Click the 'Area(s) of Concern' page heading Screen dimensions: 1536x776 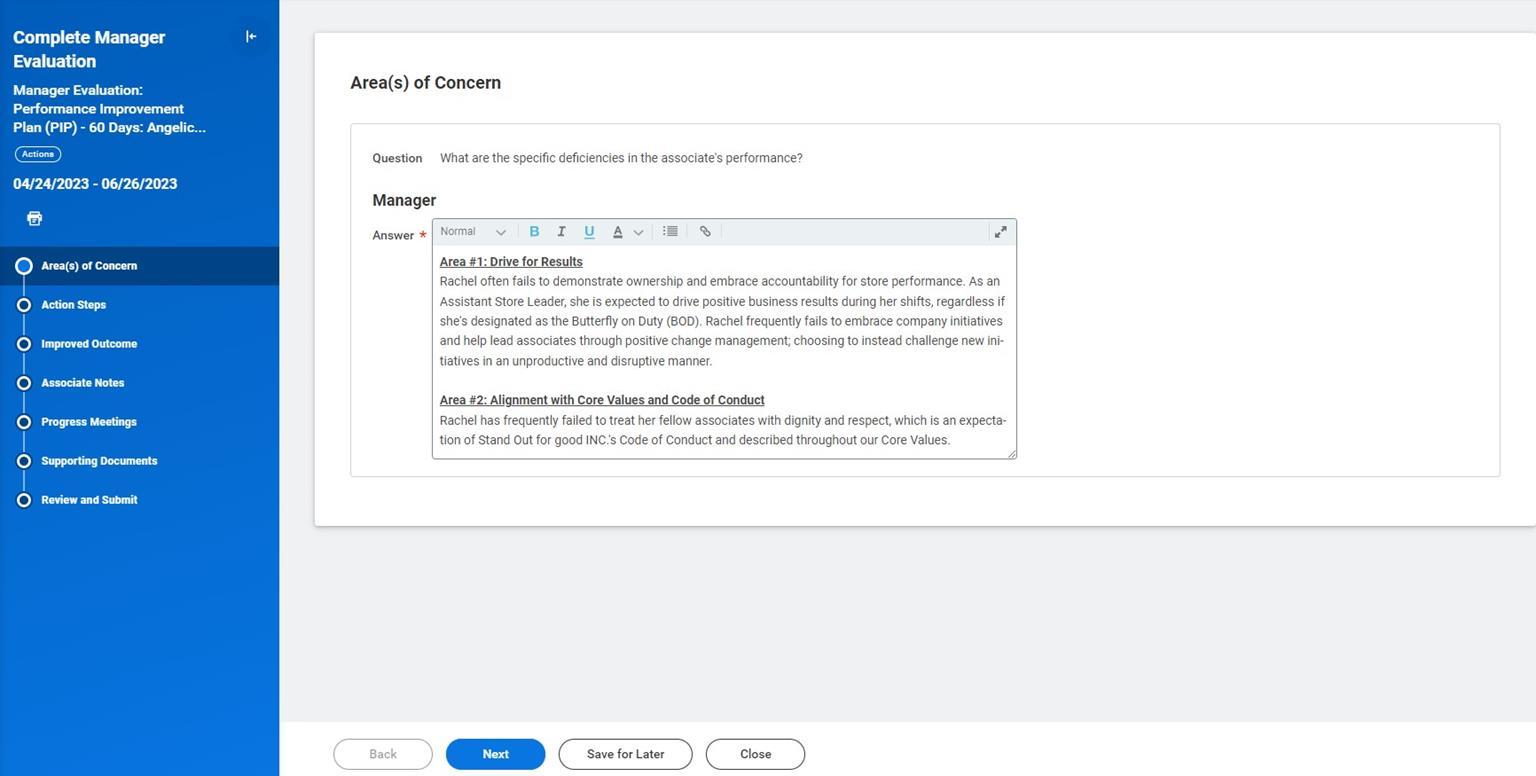[x=426, y=83]
